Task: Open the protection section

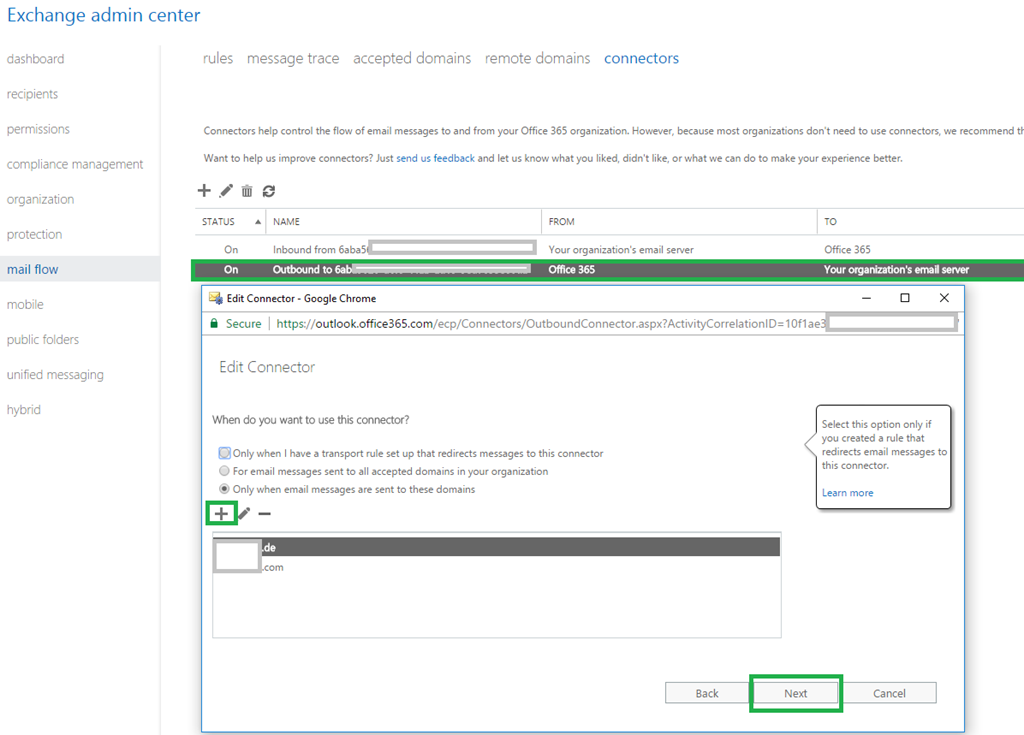Action: pyautogui.click(x=35, y=235)
